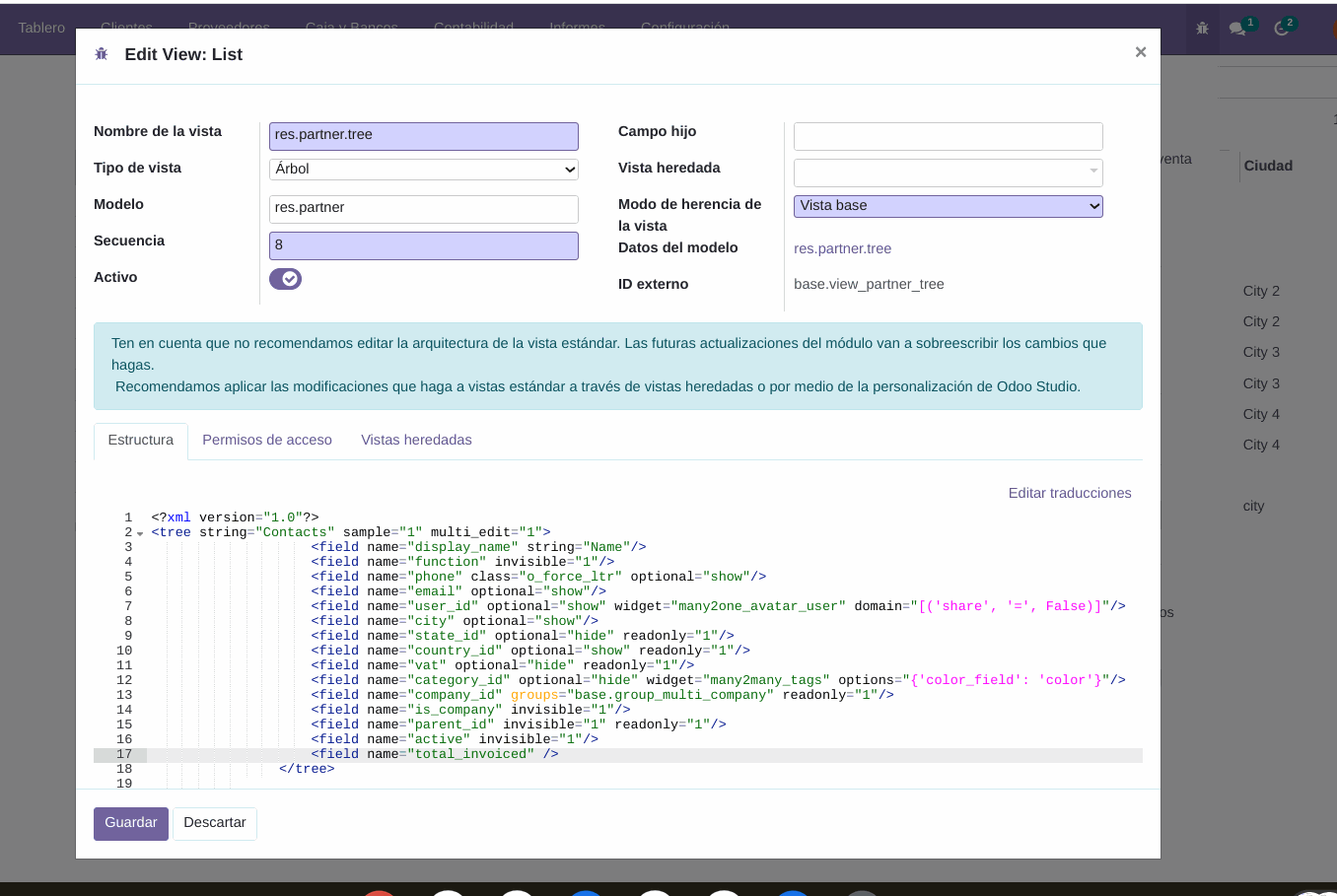Click the bug icon in Edit View title
The width and height of the screenshot is (1337, 896).
coord(101,54)
